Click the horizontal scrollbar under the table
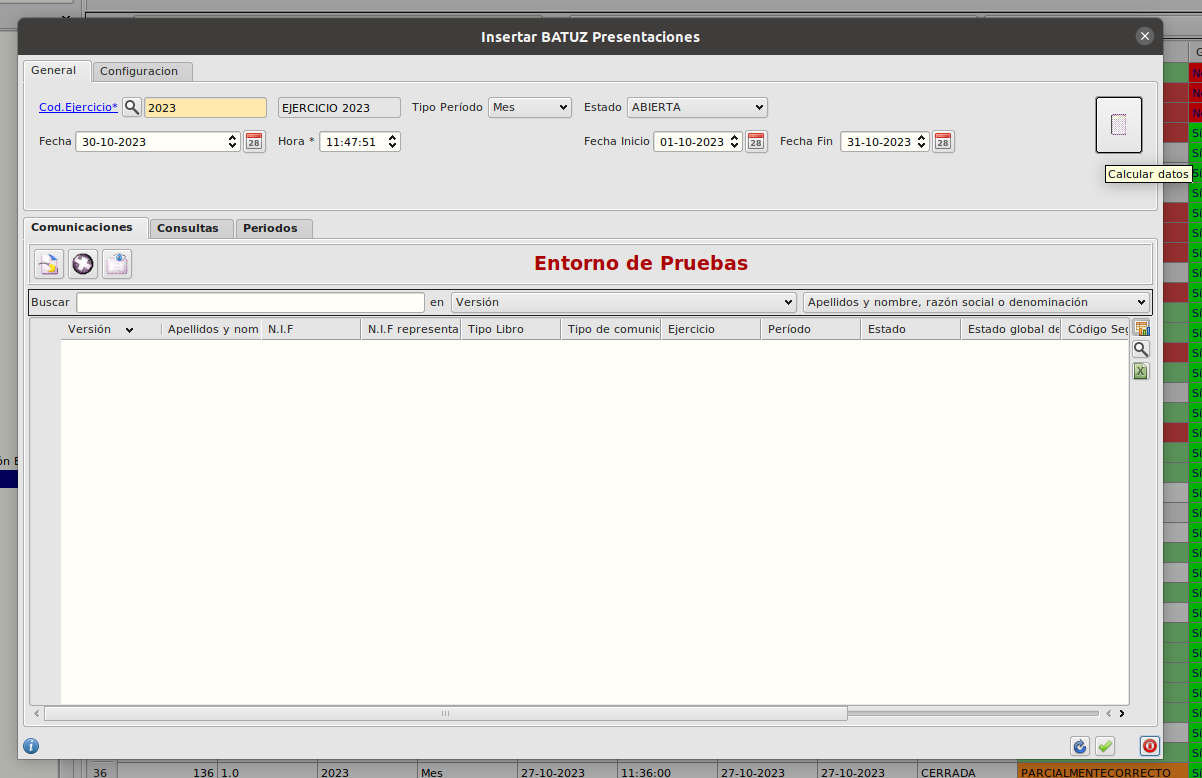Screen dimensions: 1202x778 (446, 714)
